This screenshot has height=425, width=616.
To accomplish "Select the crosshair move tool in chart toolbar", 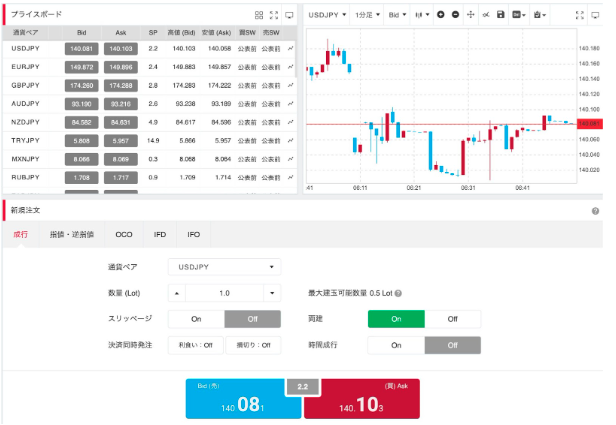I will [x=471, y=16].
